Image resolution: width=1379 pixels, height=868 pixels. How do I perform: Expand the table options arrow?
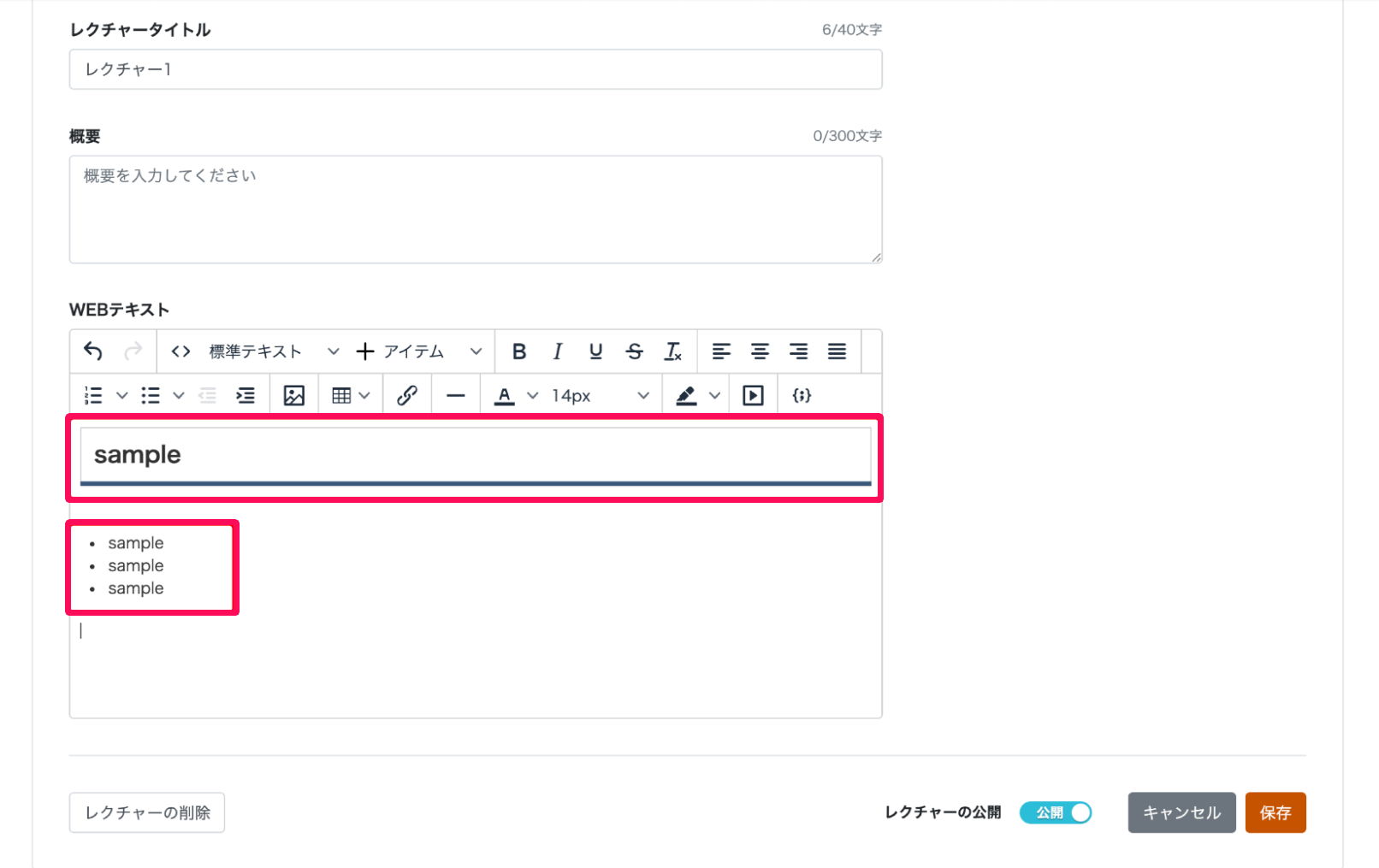tap(364, 396)
